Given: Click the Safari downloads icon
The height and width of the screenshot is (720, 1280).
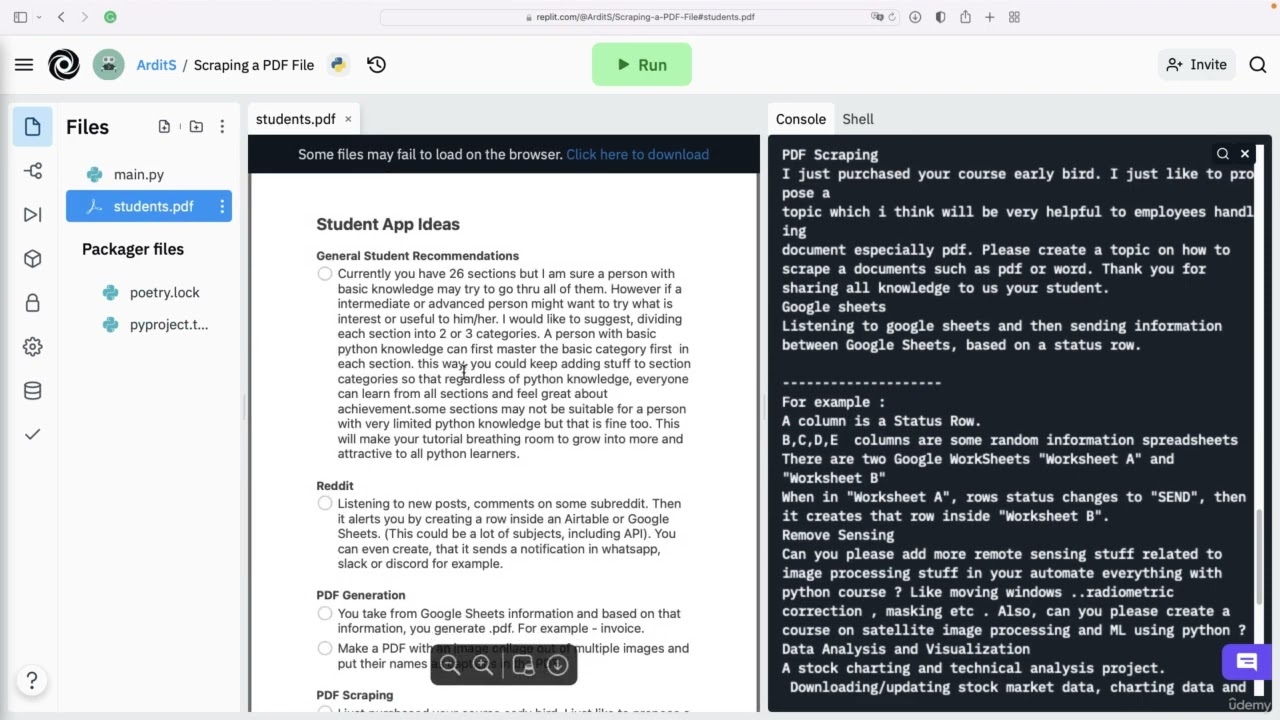Looking at the screenshot, I should point(915,17).
